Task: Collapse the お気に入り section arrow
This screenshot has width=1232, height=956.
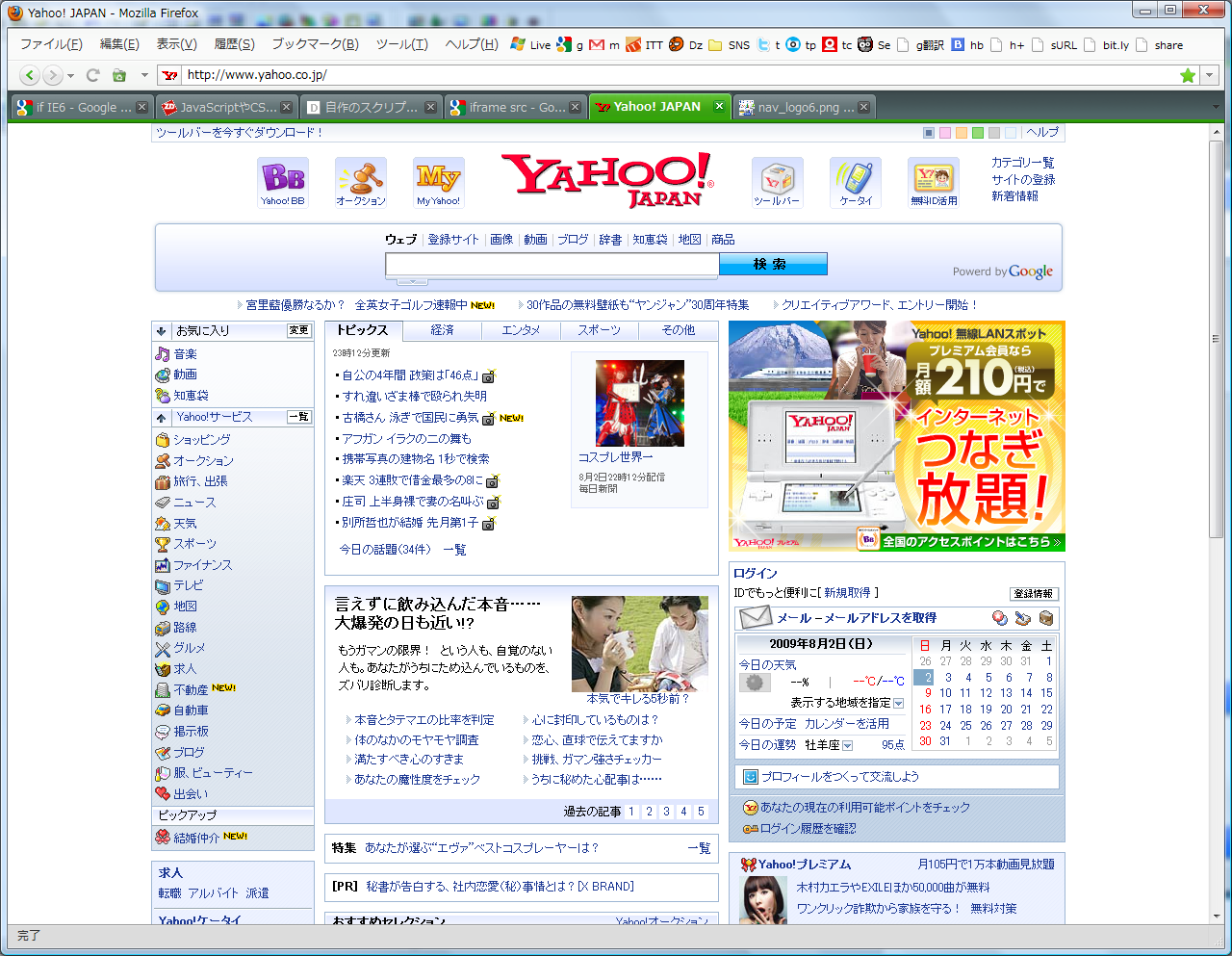Action: click(x=161, y=331)
